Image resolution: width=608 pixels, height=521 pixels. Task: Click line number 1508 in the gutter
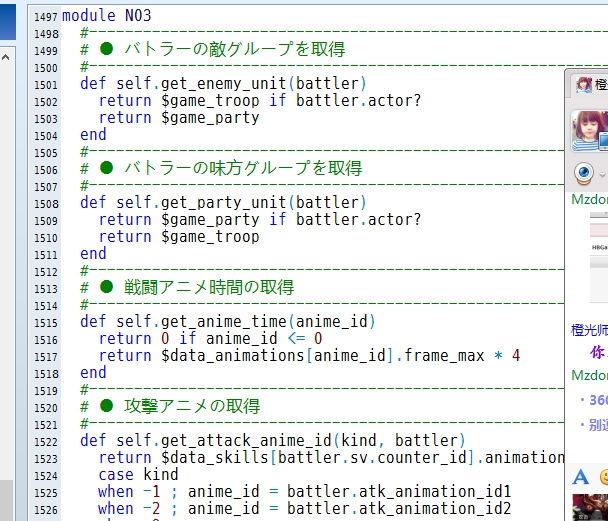(x=46, y=204)
